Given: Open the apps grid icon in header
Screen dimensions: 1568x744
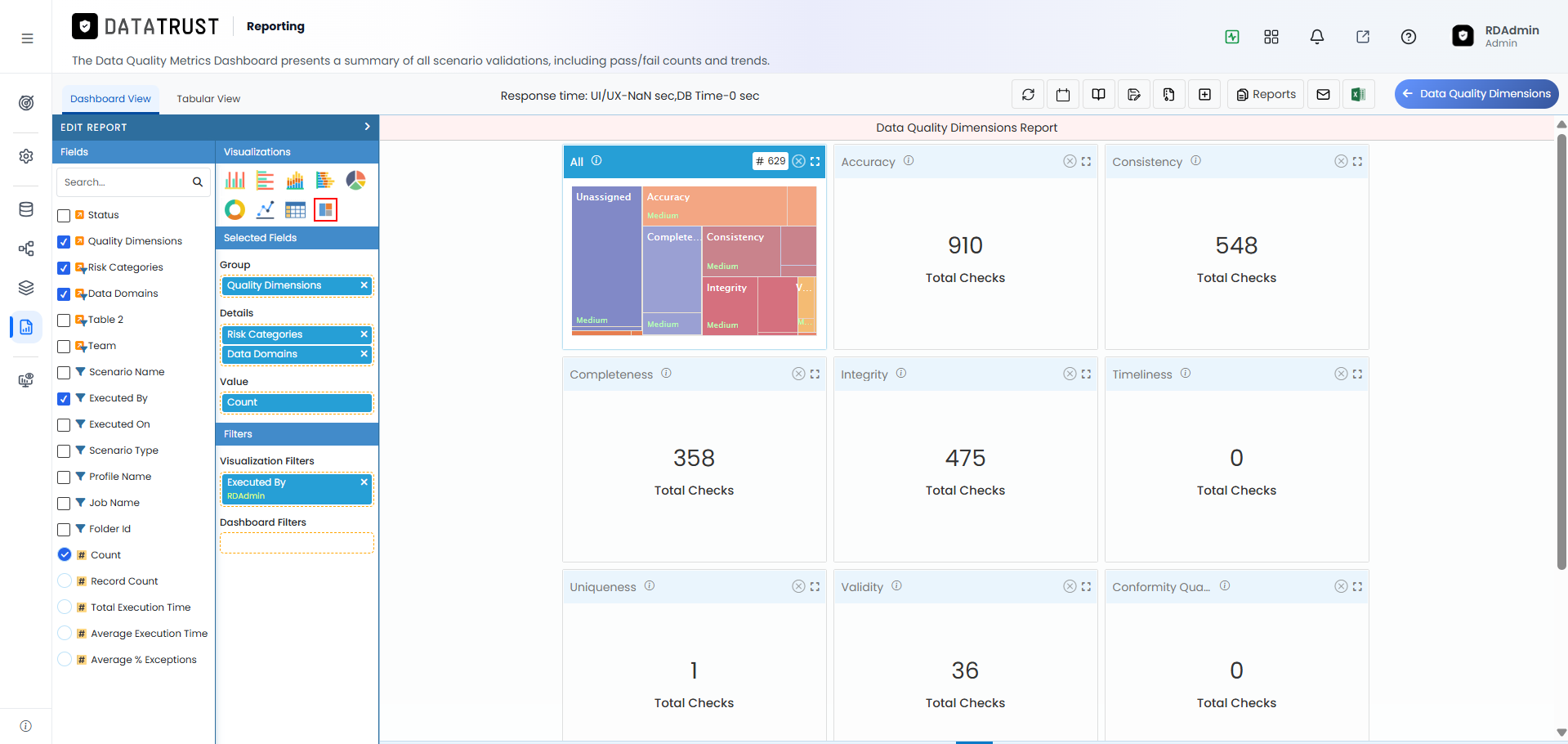Looking at the screenshot, I should pyautogui.click(x=1271, y=37).
